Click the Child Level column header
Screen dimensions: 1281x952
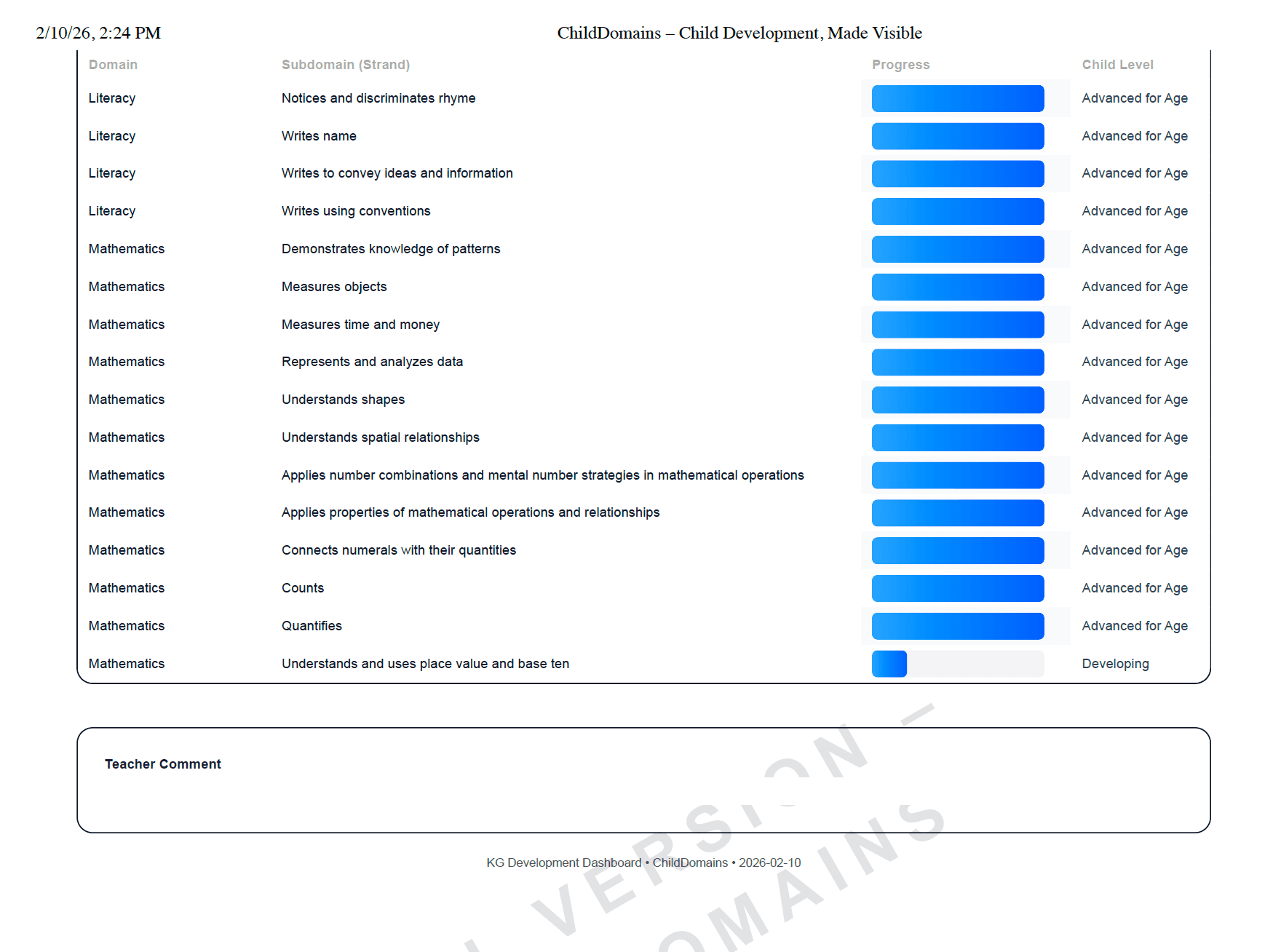pos(1118,64)
